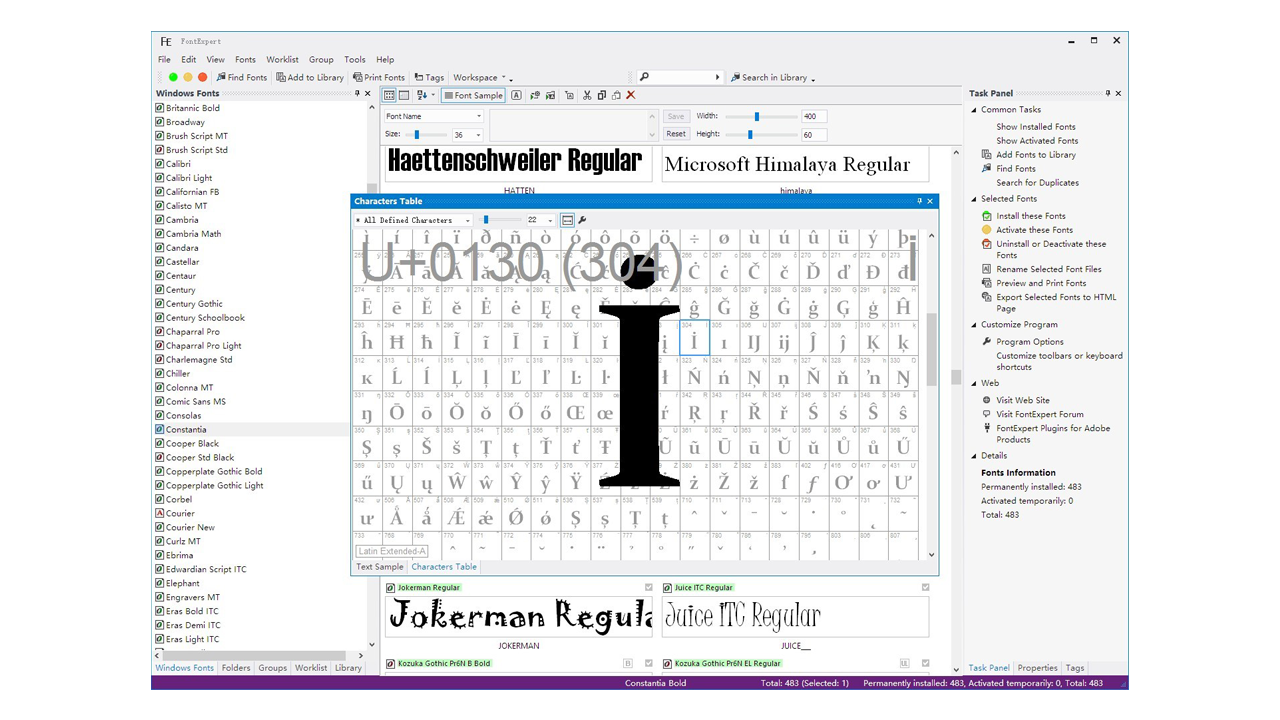Click the Constantia font type icon
1280x720 pixels.
[x=159, y=429]
